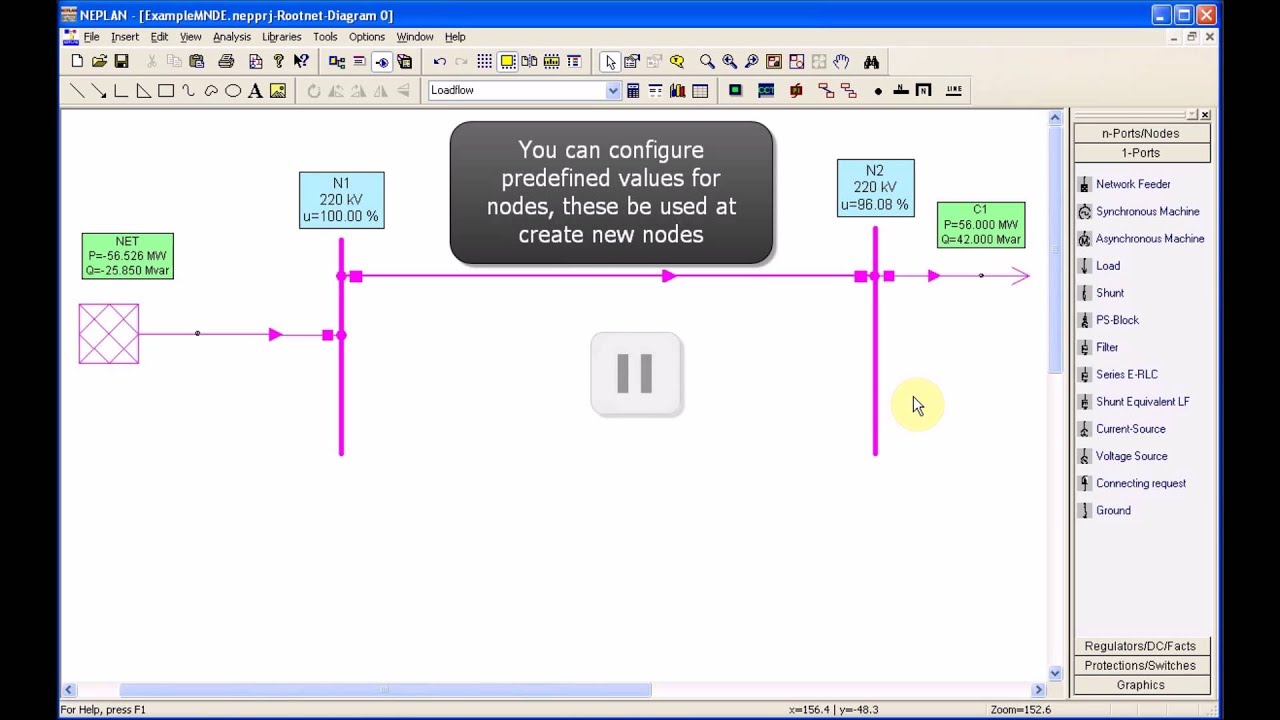Insert a node with the black dot icon
The width and height of the screenshot is (1280, 720).
[878, 91]
